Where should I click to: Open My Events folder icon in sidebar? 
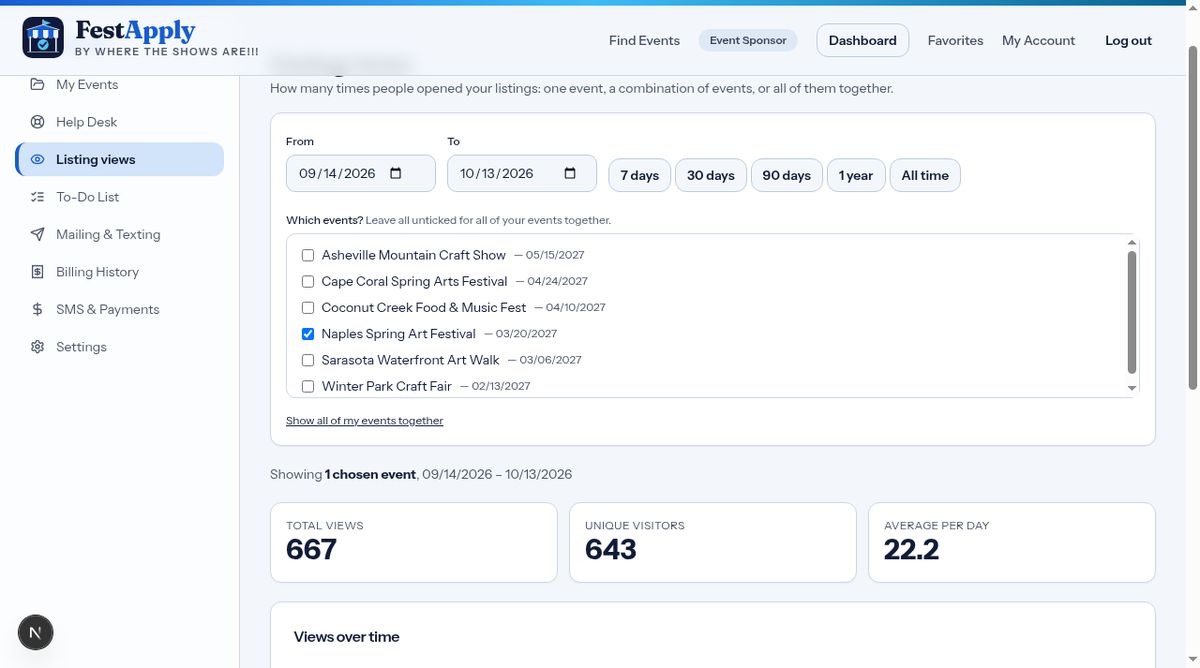tap(38, 84)
